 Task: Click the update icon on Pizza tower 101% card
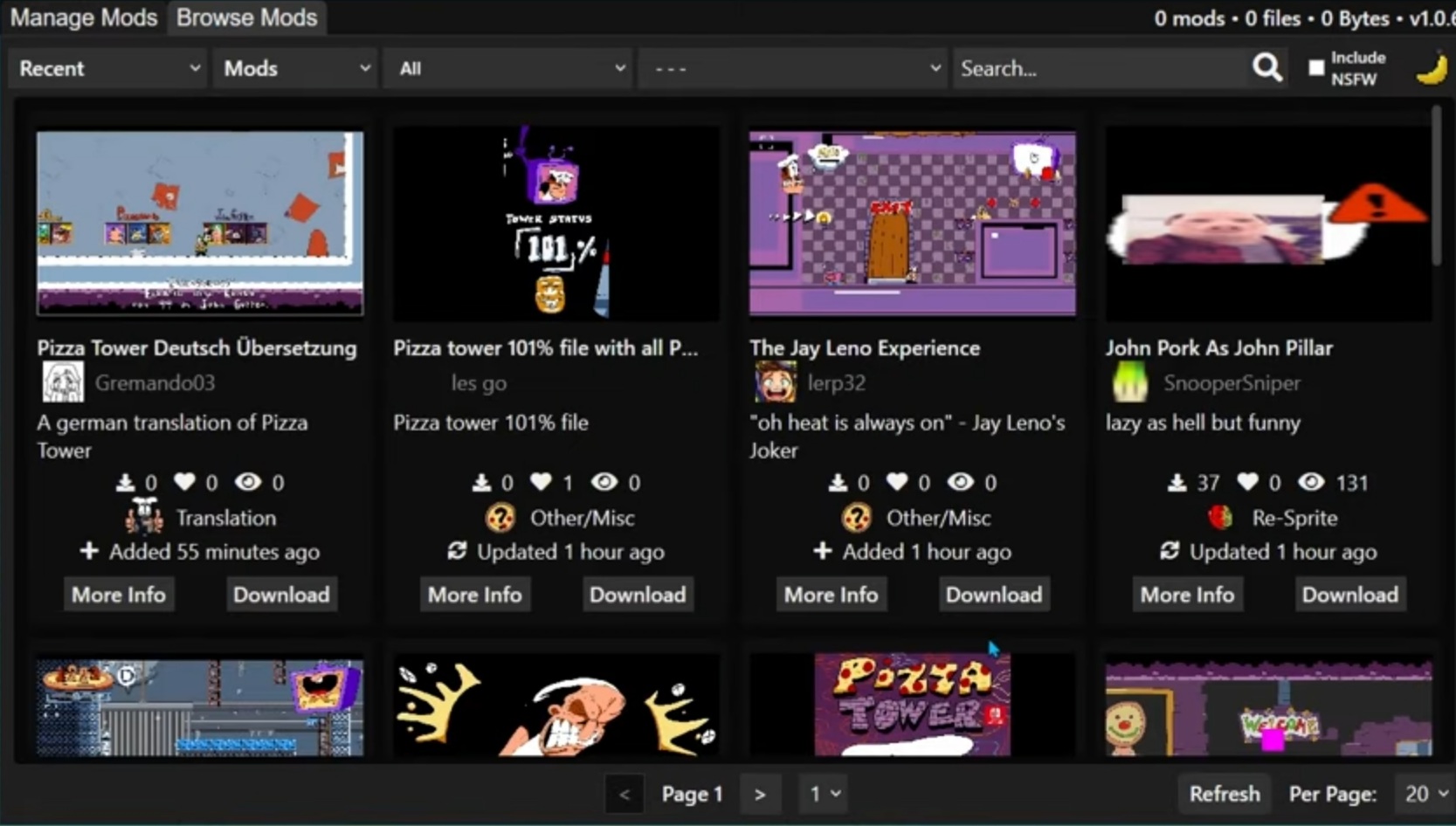457,551
